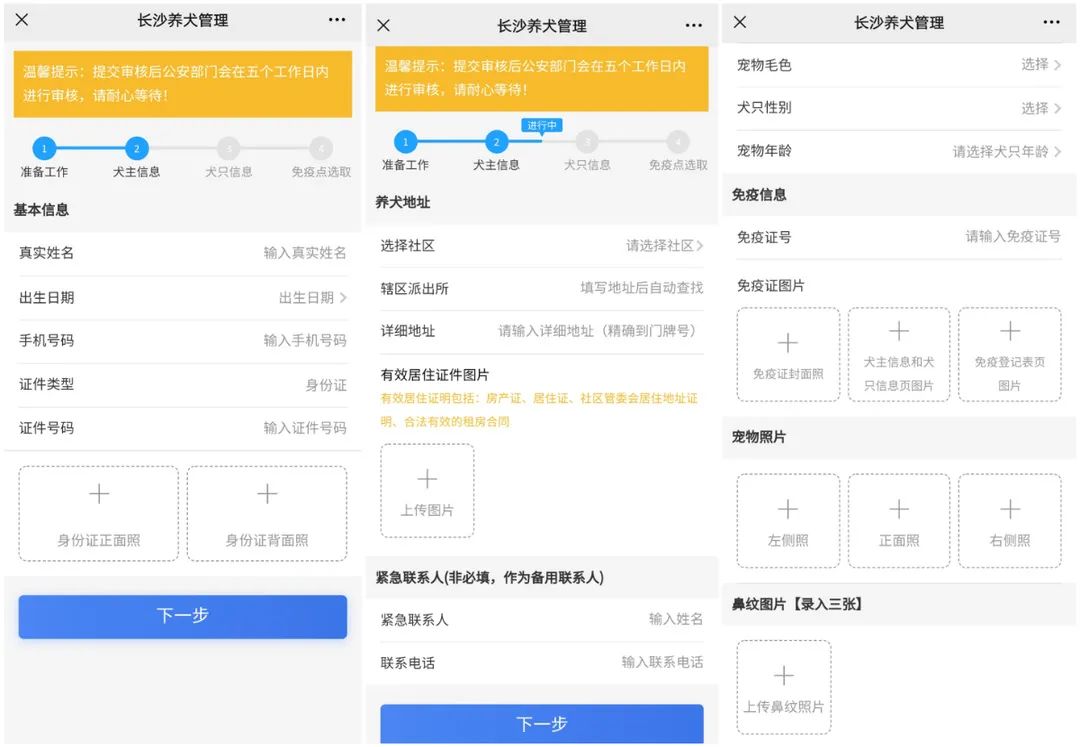1080x747 pixels.
Task: Click the 有效居住证件图片 label
Action: 435,375
